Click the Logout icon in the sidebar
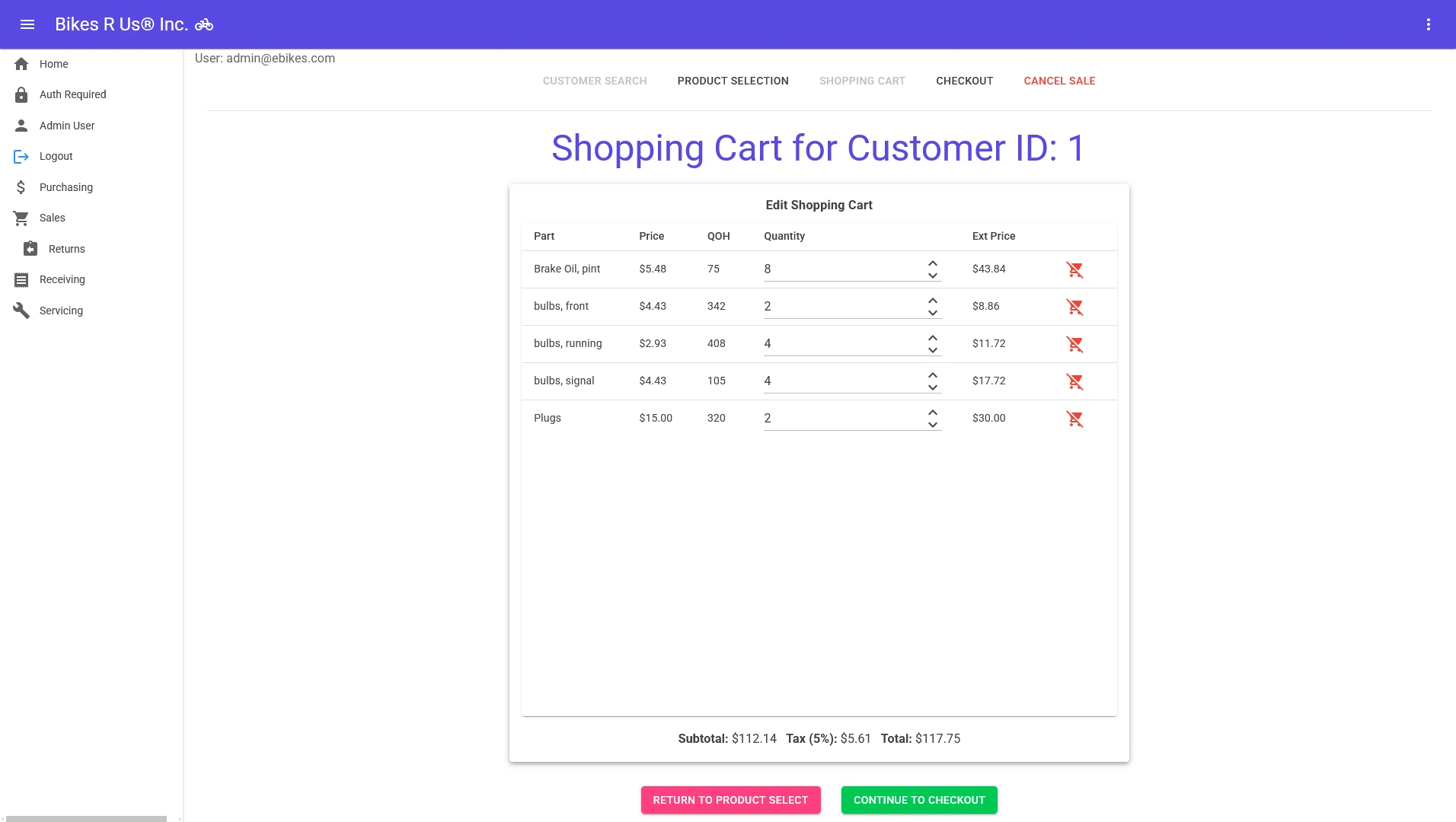Image resolution: width=1456 pixels, height=822 pixels. point(21,156)
